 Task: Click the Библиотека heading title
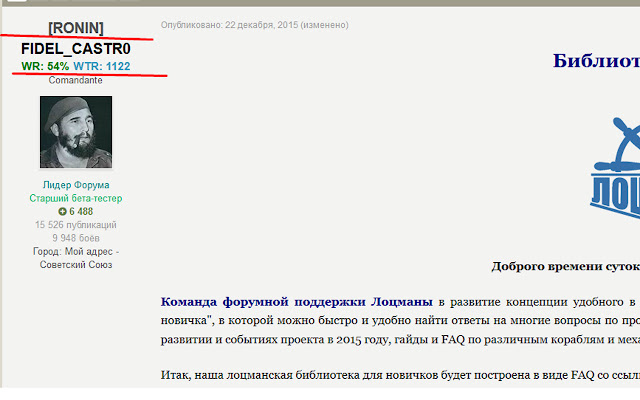pyautogui.click(x=596, y=61)
